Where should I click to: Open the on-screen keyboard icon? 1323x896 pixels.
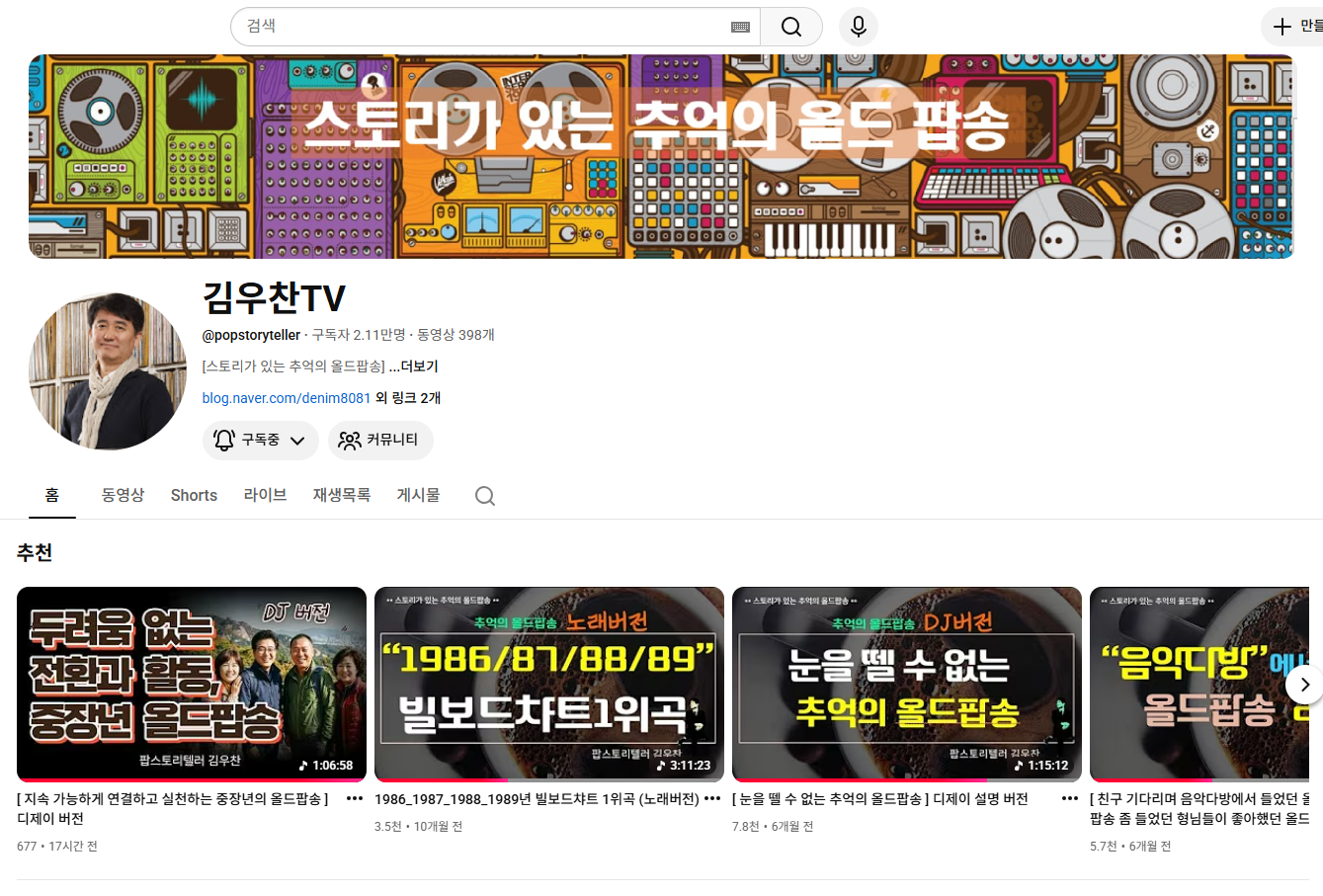click(x=740, y=28)
